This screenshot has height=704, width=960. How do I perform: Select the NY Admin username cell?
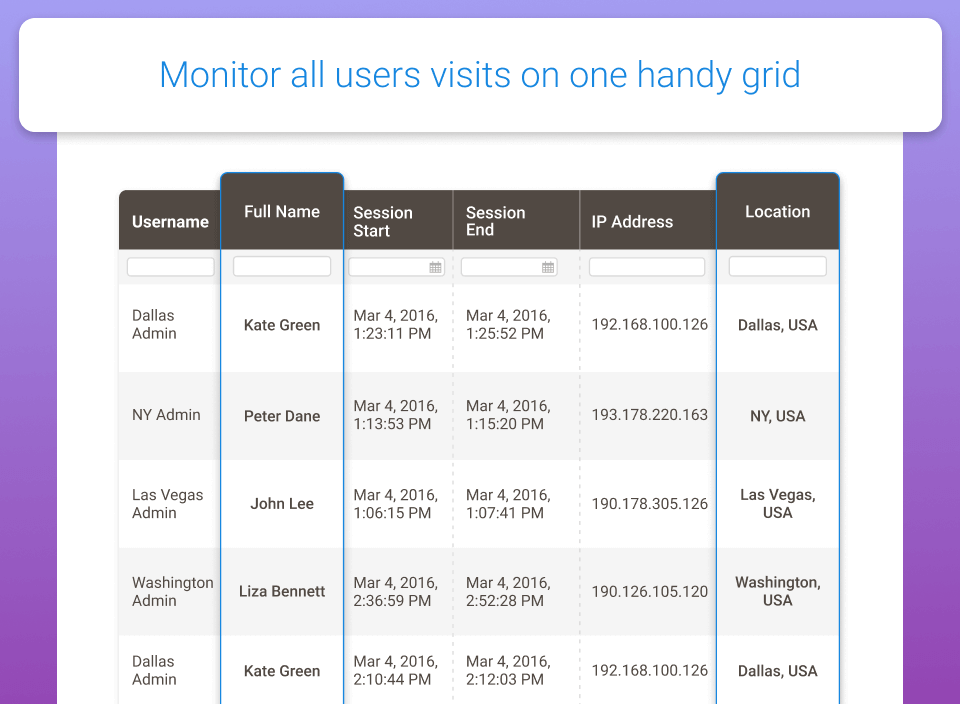coord(166,415)
